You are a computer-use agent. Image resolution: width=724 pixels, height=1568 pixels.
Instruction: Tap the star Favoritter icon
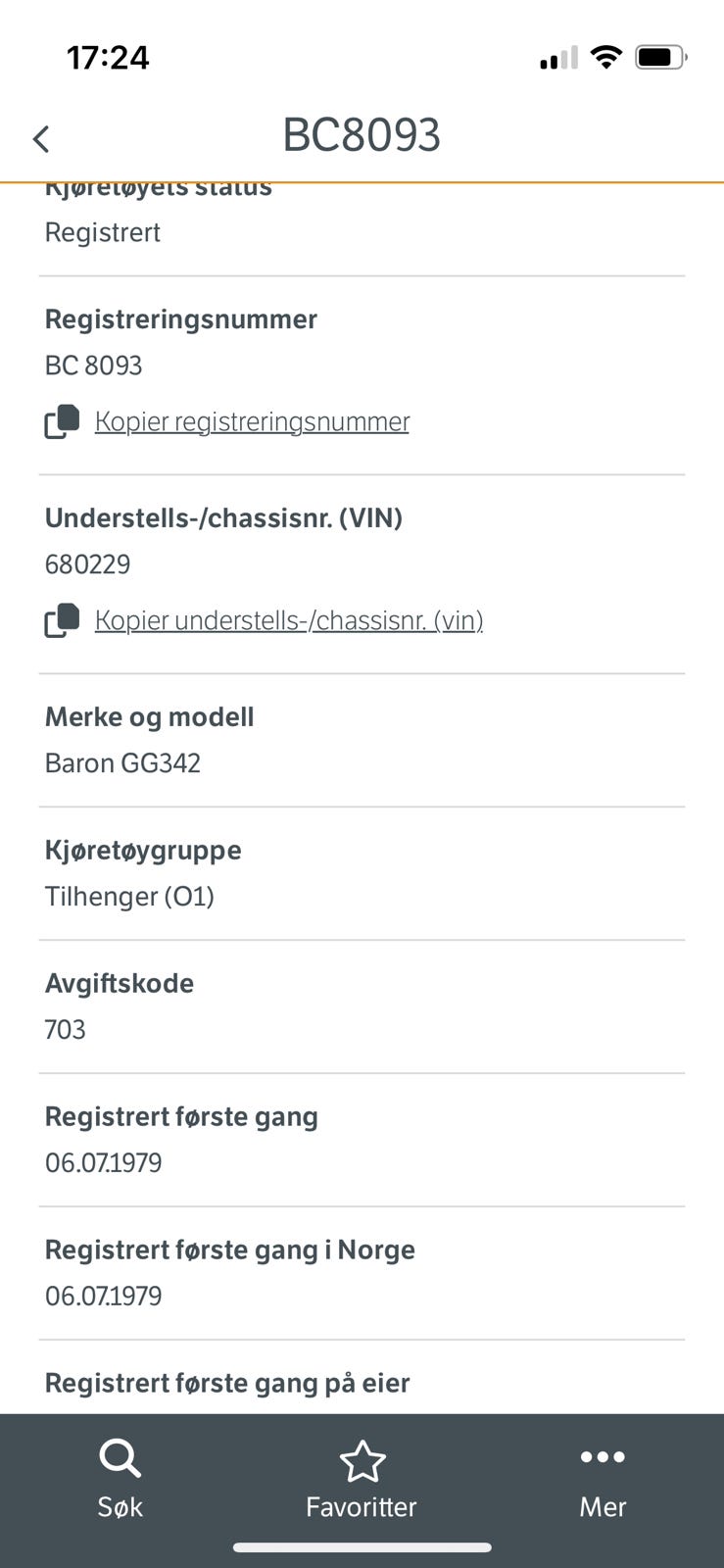pyautogui.click(x=362, y=1461)
